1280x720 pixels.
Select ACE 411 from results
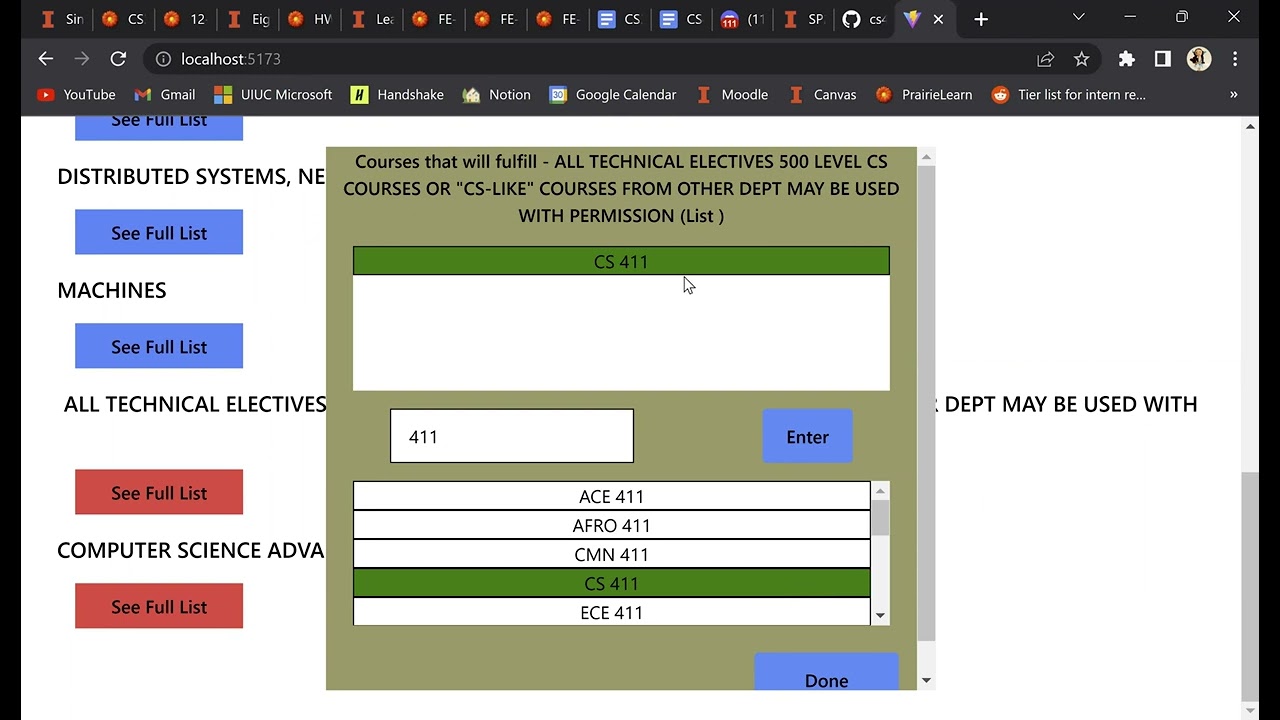[612, 496]
